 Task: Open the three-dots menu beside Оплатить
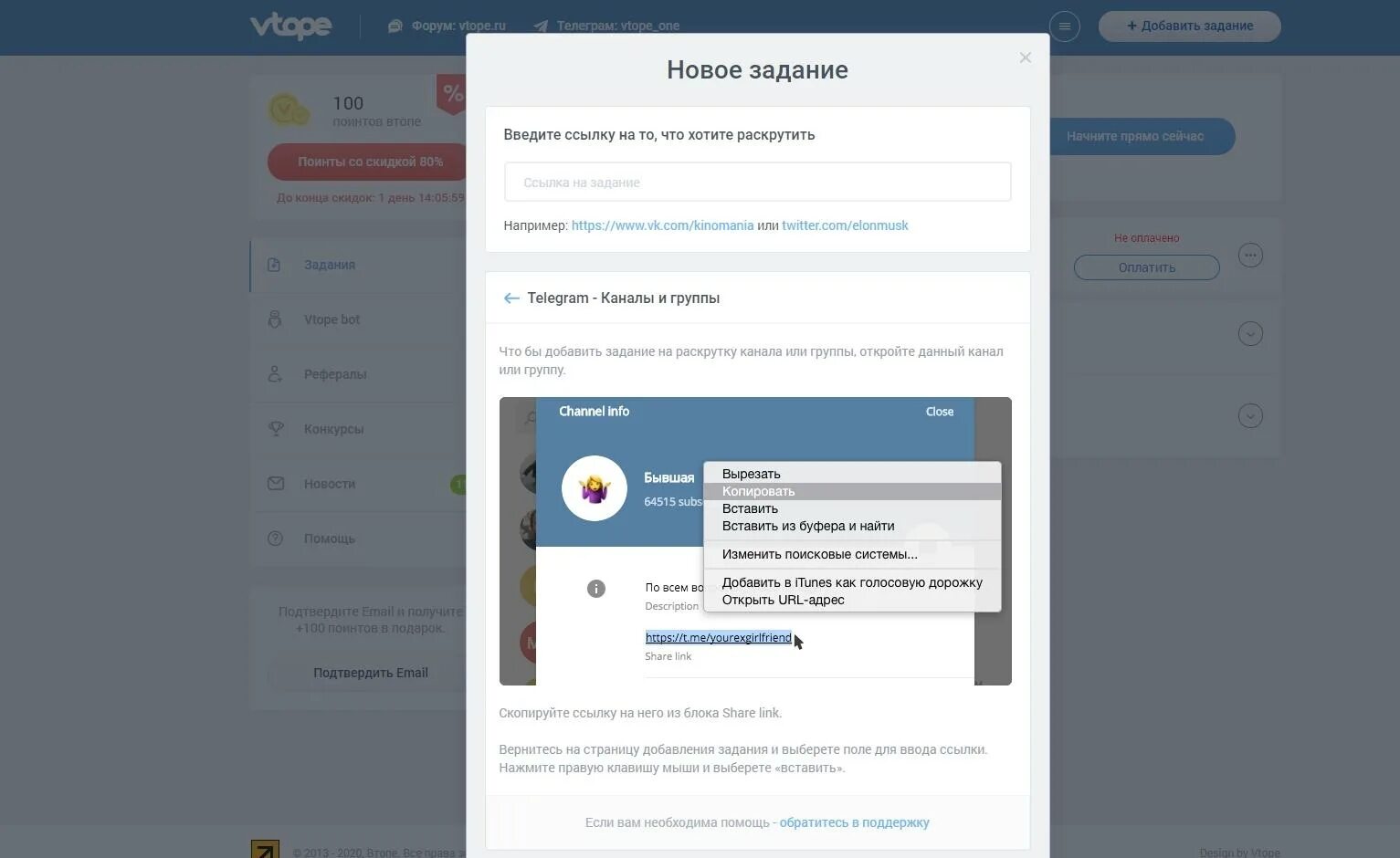coord(1250,256)
